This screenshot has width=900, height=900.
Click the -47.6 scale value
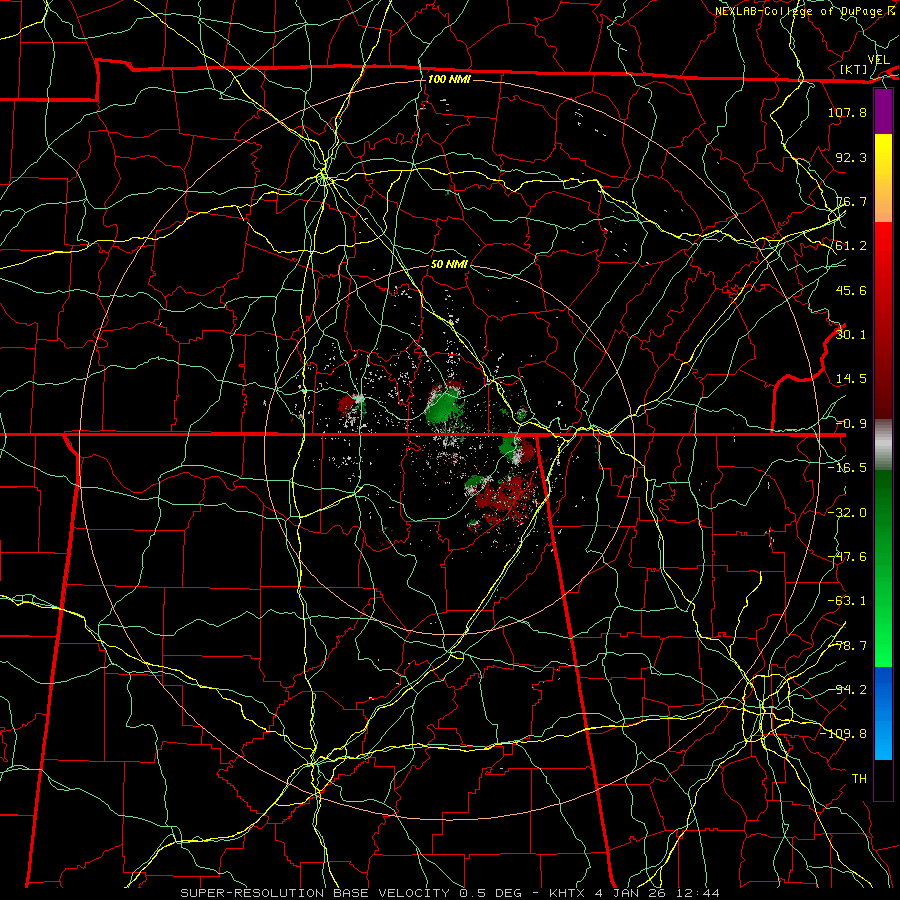[847, 557]
